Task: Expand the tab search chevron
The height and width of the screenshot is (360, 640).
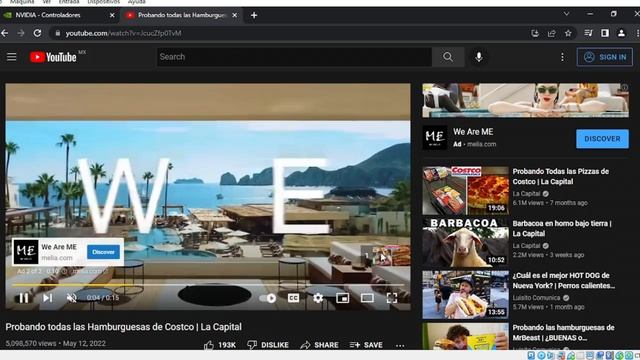Action: pos(567,14)
